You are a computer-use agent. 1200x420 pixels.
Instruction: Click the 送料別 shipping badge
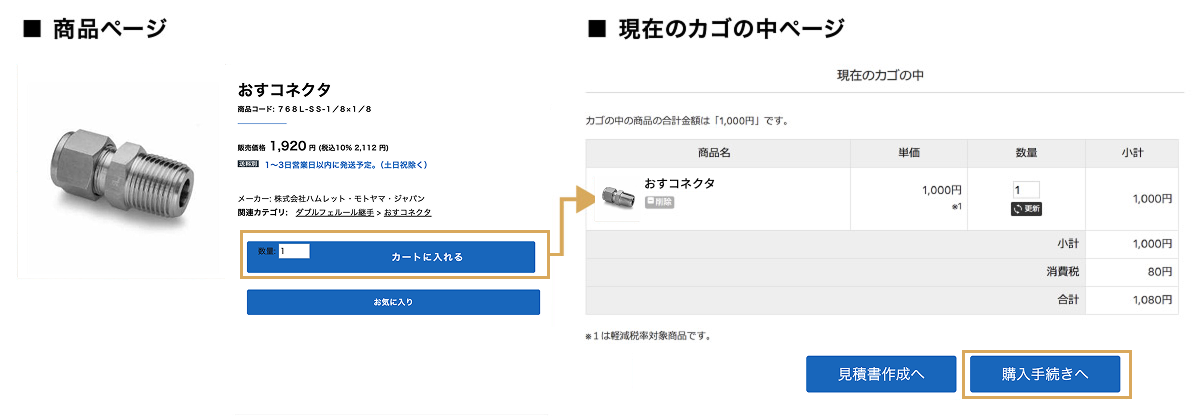(x=248, y=163)
